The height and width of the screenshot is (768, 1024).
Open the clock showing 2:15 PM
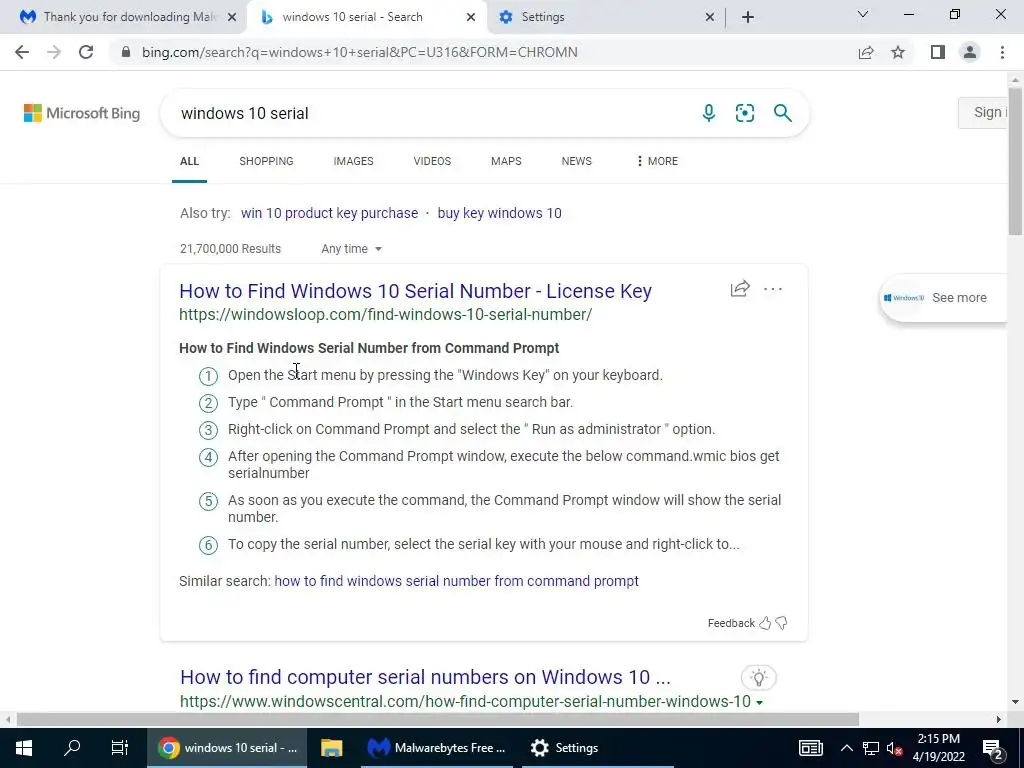coord(938,748)
